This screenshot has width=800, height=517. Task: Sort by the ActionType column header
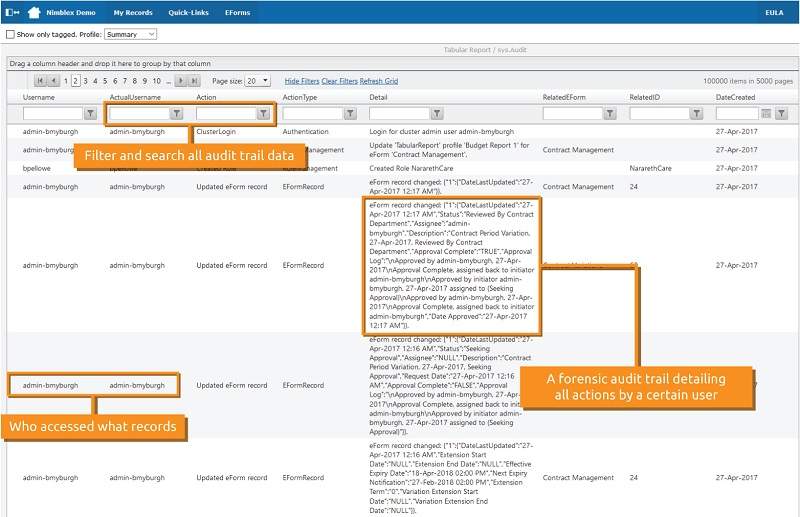[300, 97]
